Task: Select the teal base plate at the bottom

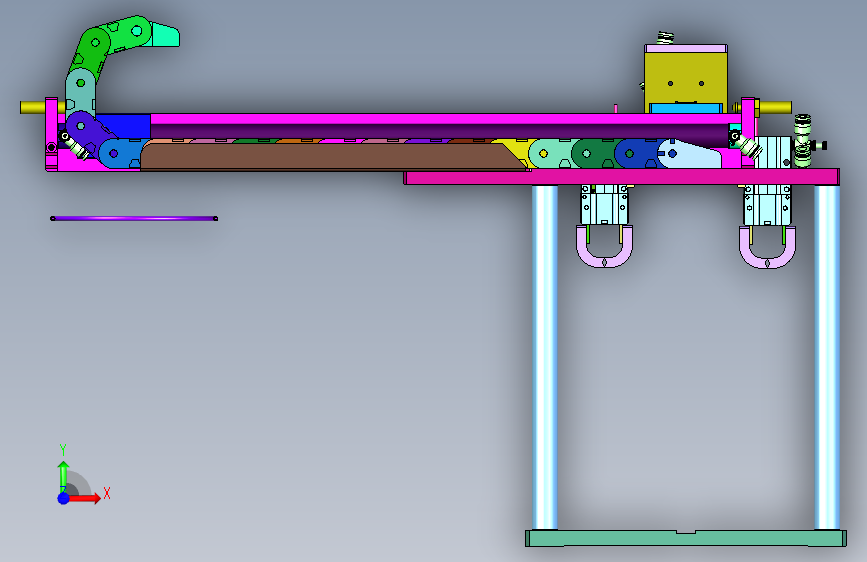Action: point(686,538)
